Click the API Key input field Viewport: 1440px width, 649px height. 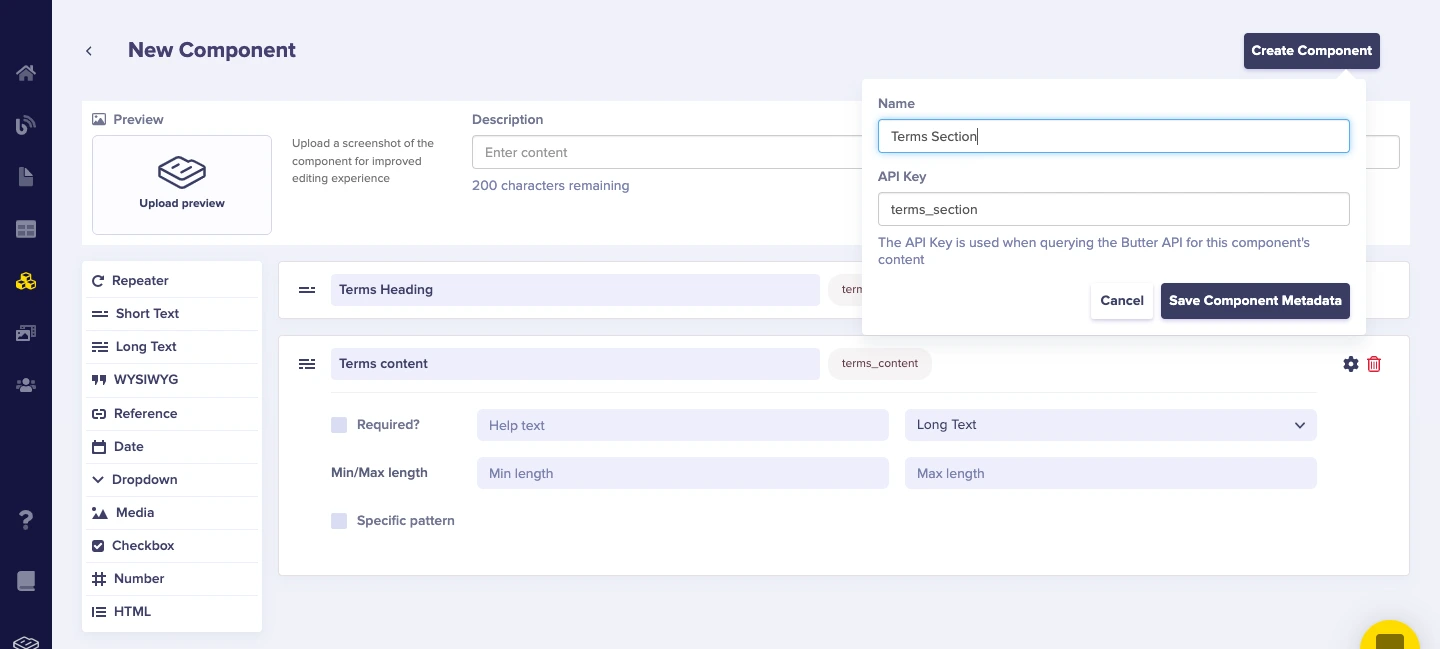coord(1113,210)
